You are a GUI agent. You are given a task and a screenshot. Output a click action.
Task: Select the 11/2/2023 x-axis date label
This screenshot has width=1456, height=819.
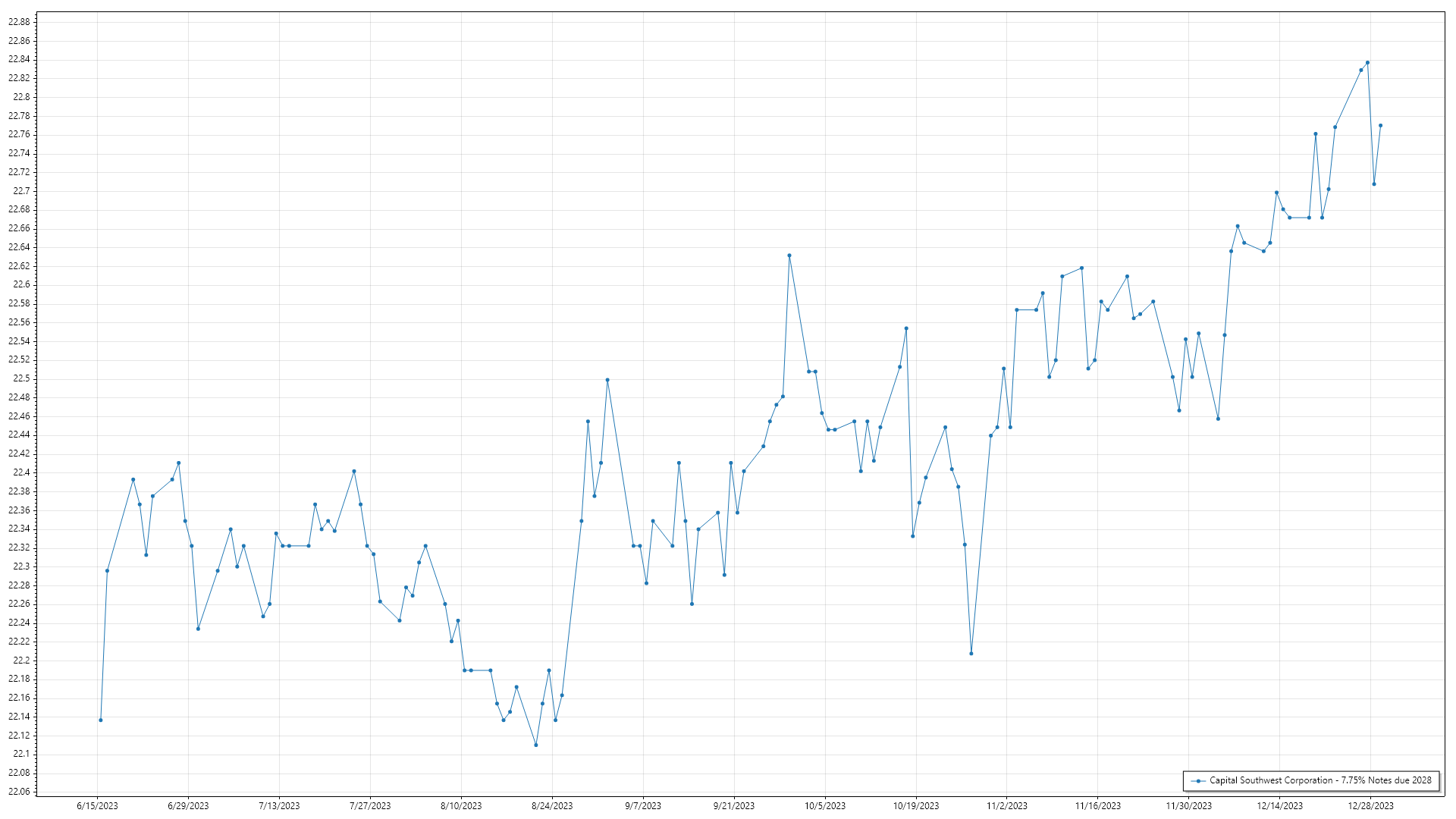point(1006,806)
